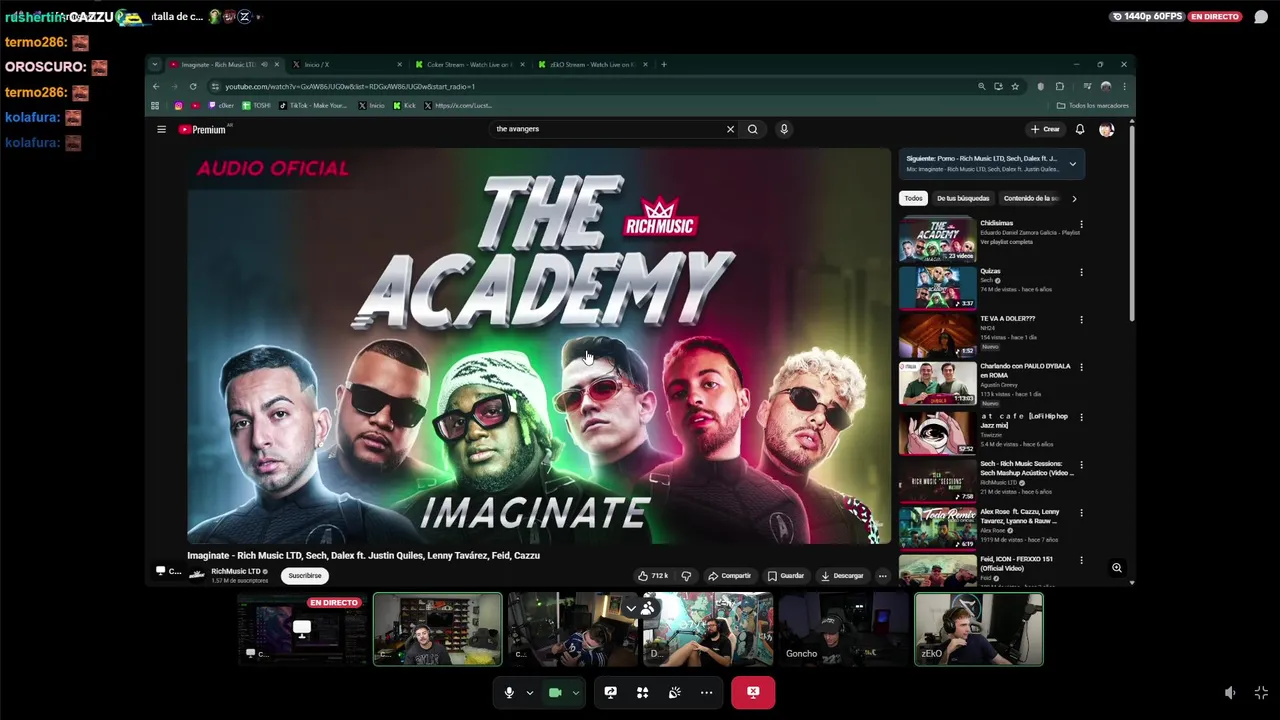Viewport: 1280px width, 720px height.
Task: Open tab search dropdown in browser
Action: (155, 64)
